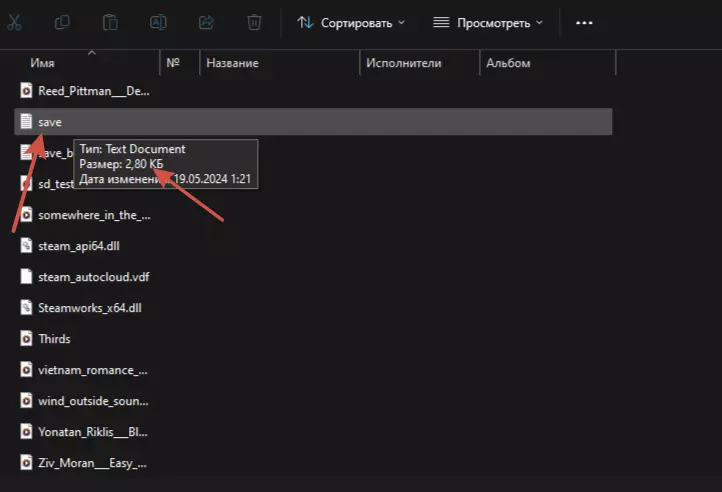This screenshot has height=492, width=722.
Task: Click the Rename icon in toolbar
Action: 158,22
